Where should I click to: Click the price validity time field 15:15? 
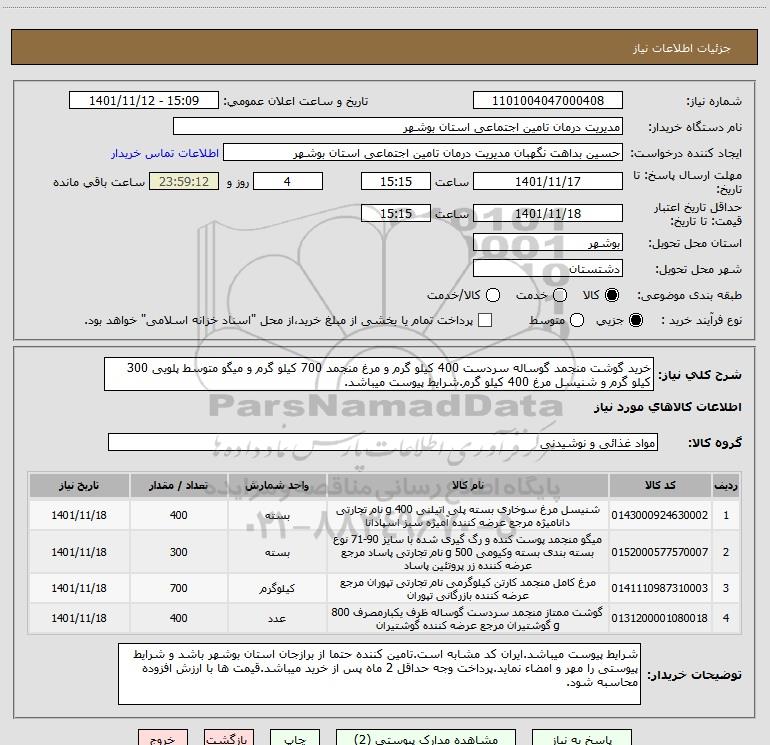tap(396, 213)
